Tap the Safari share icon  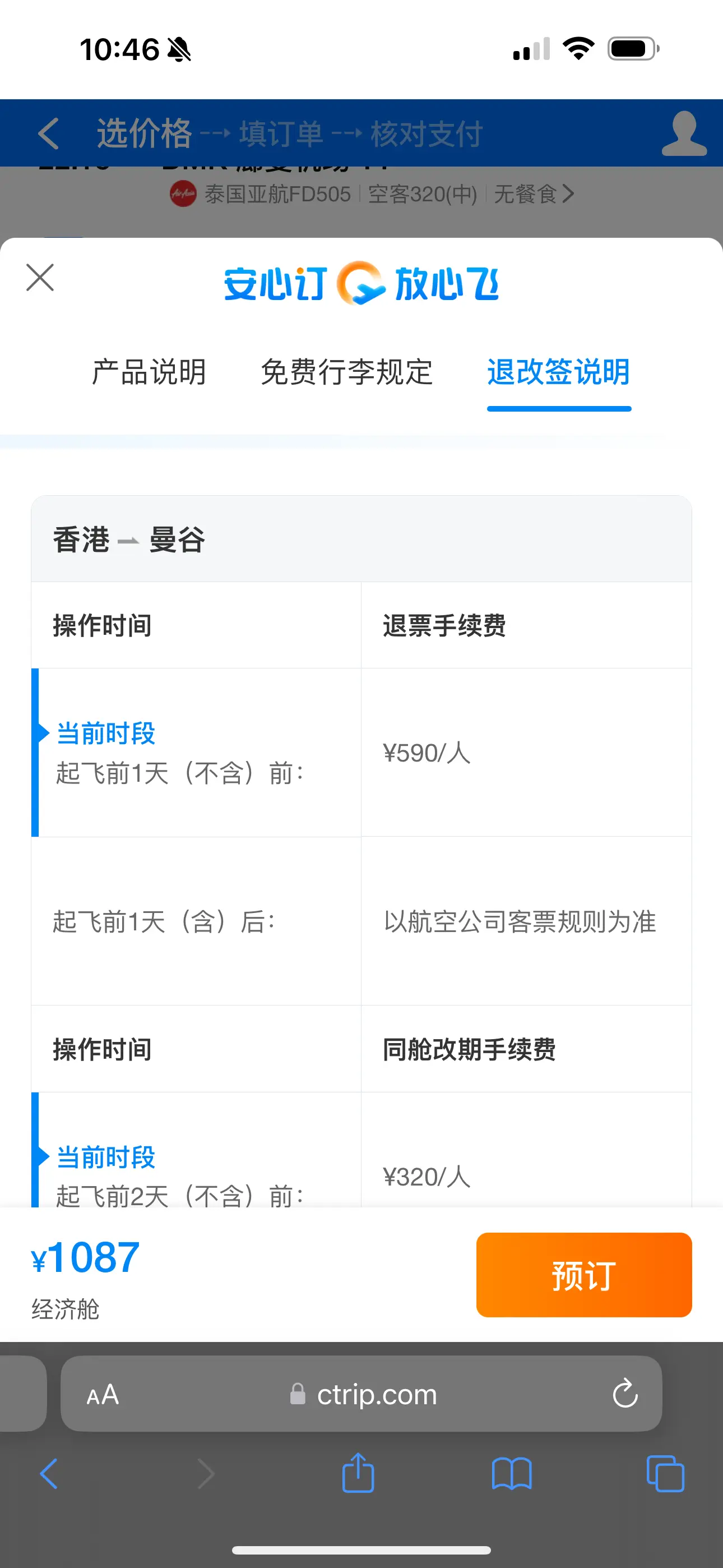pyautogui.click(x=358, y=1473)
